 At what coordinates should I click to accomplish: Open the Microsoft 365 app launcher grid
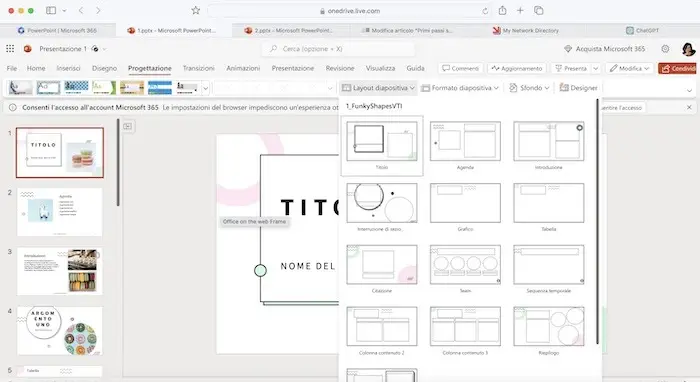pyautogui.click(x=10, y=49)
